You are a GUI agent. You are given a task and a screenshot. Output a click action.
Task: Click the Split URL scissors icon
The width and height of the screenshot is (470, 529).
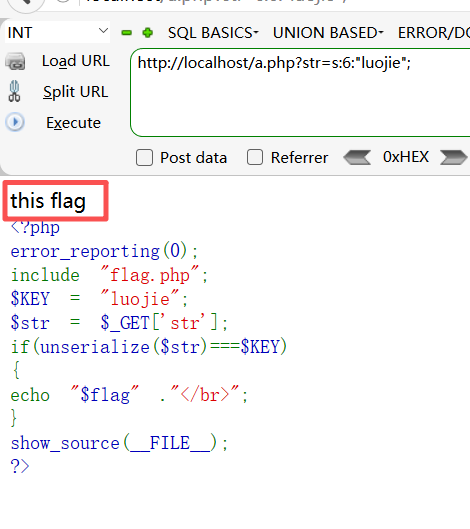click(14, 91)
